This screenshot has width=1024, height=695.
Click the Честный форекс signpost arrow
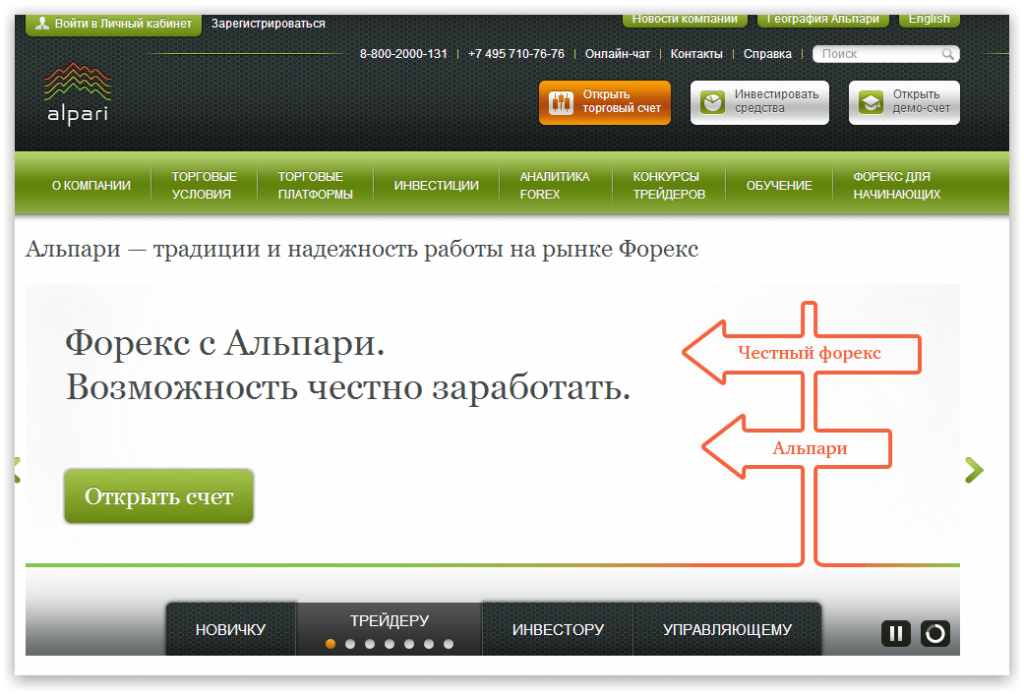tap(802, 353)
